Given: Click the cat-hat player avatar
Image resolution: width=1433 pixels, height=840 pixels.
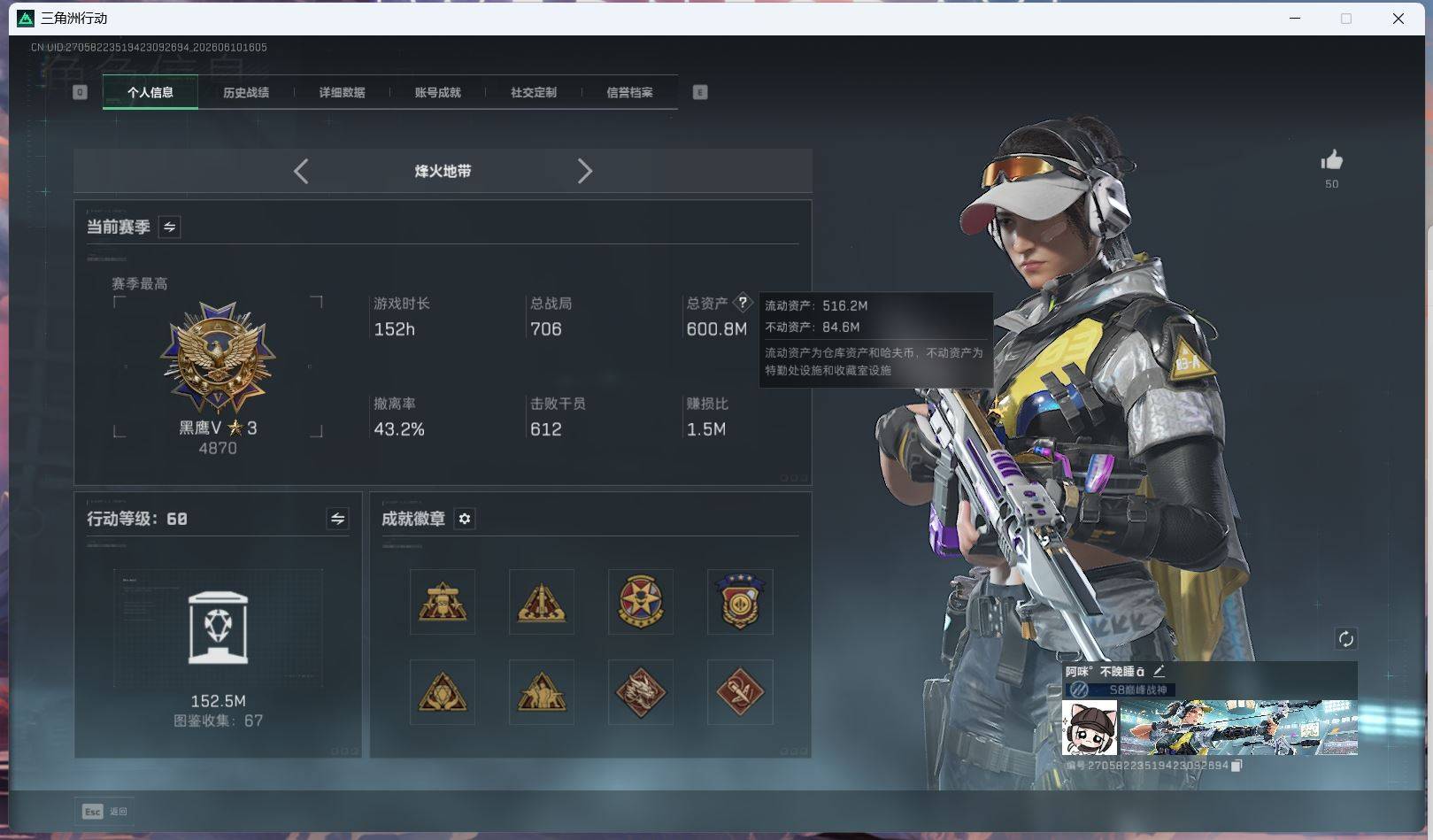Looking at the screenshot, I should pos(1090,728).
